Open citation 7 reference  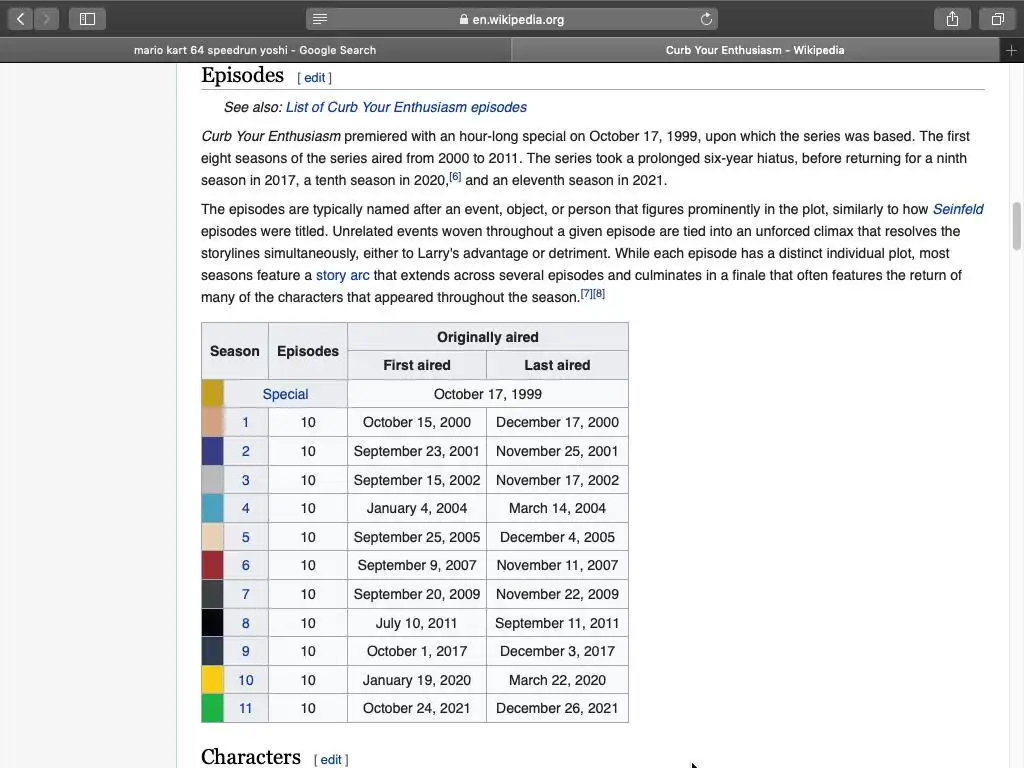586,294
